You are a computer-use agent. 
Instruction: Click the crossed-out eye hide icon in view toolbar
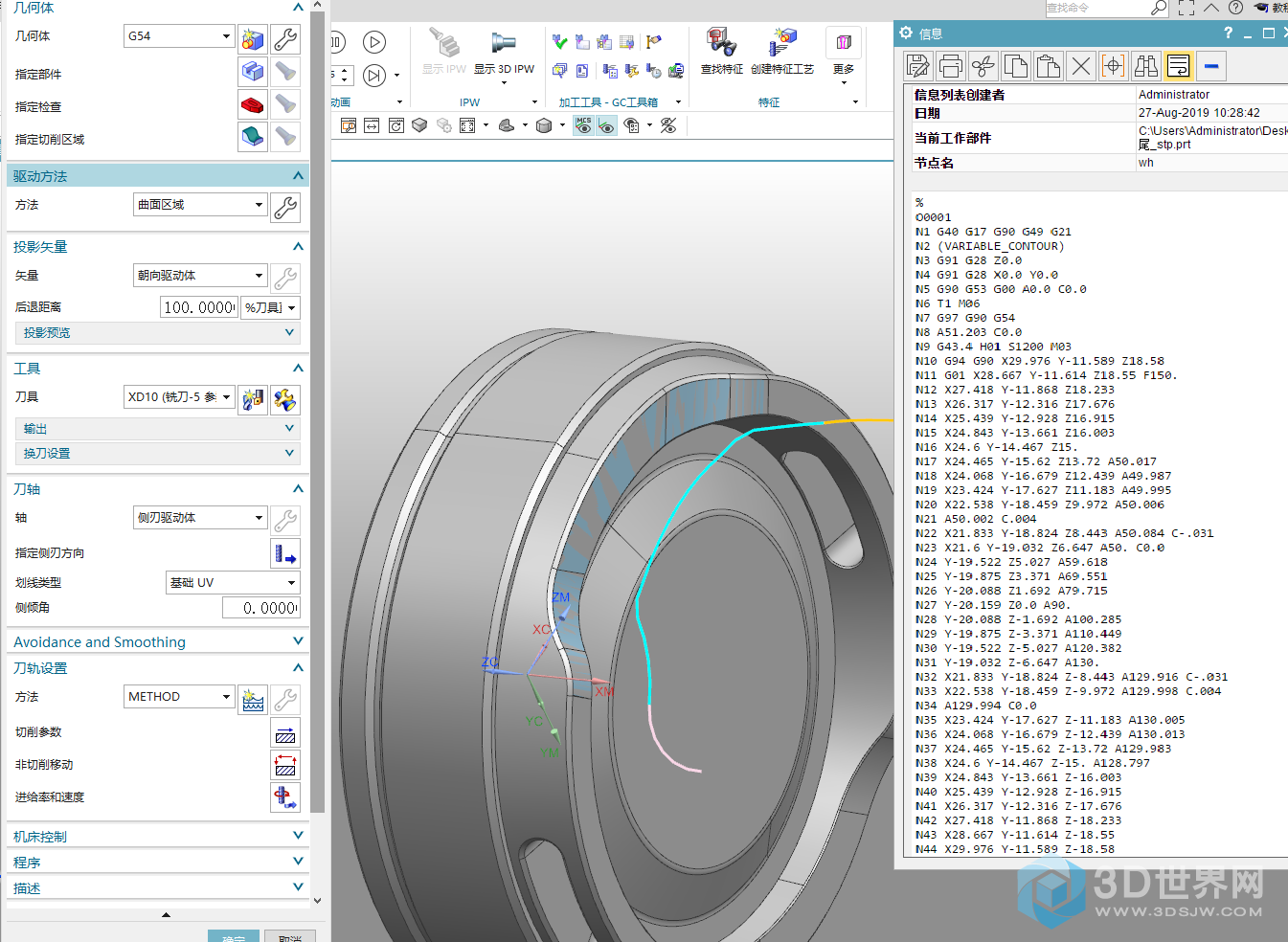[x=668, y=125]
